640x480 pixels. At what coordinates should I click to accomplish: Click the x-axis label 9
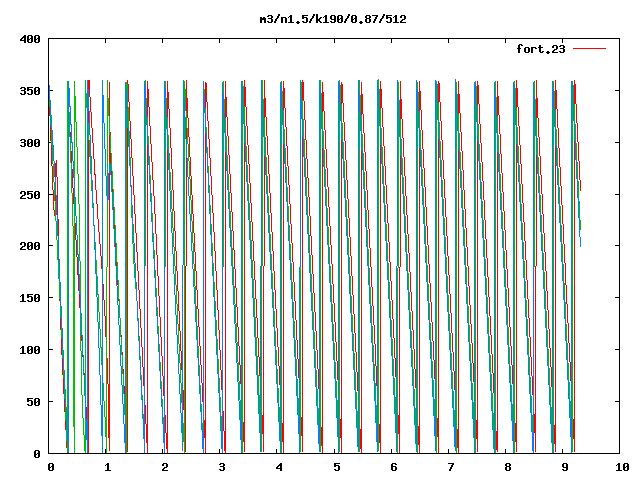click(x=565, y=467)
